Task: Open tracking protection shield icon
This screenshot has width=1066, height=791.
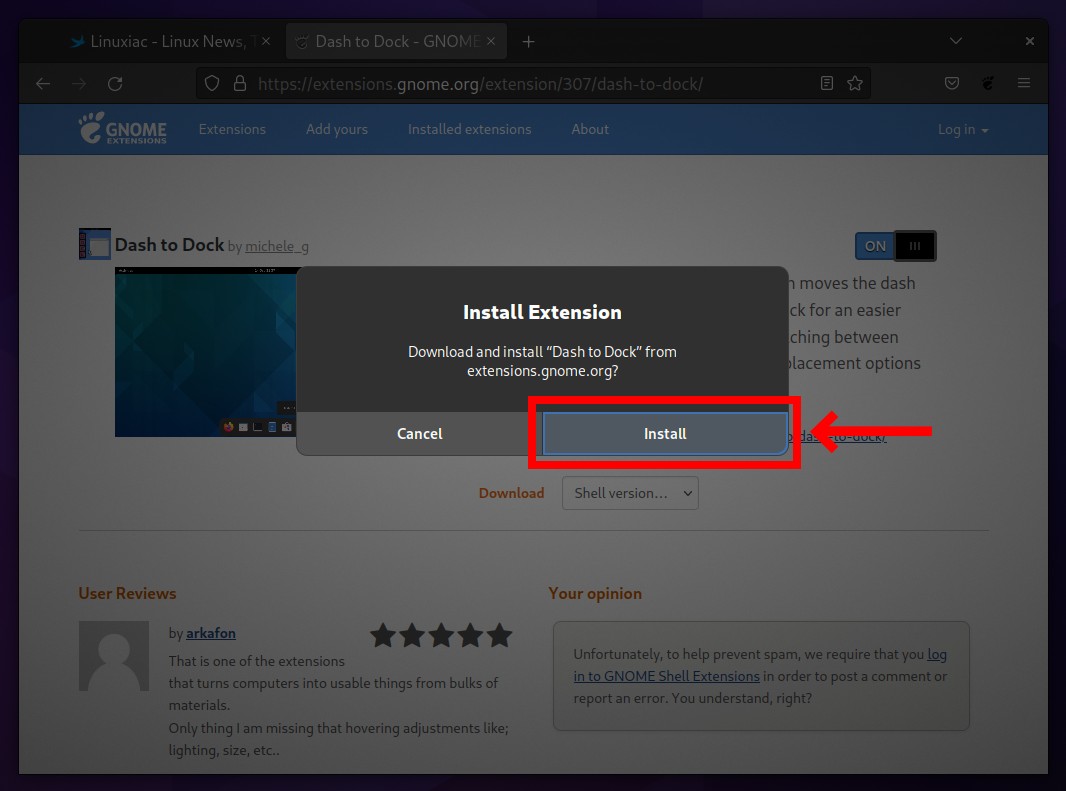Action: pyautogui.click(x=212, y=84)
